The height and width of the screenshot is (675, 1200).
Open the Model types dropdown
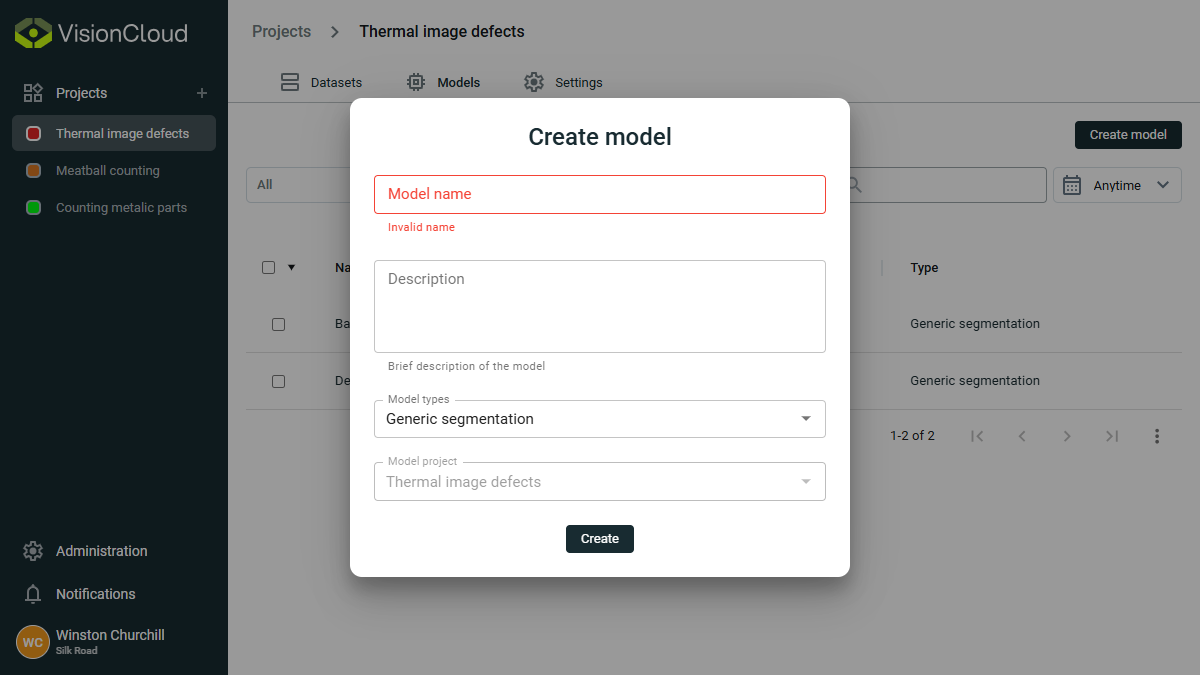[806, 419]
